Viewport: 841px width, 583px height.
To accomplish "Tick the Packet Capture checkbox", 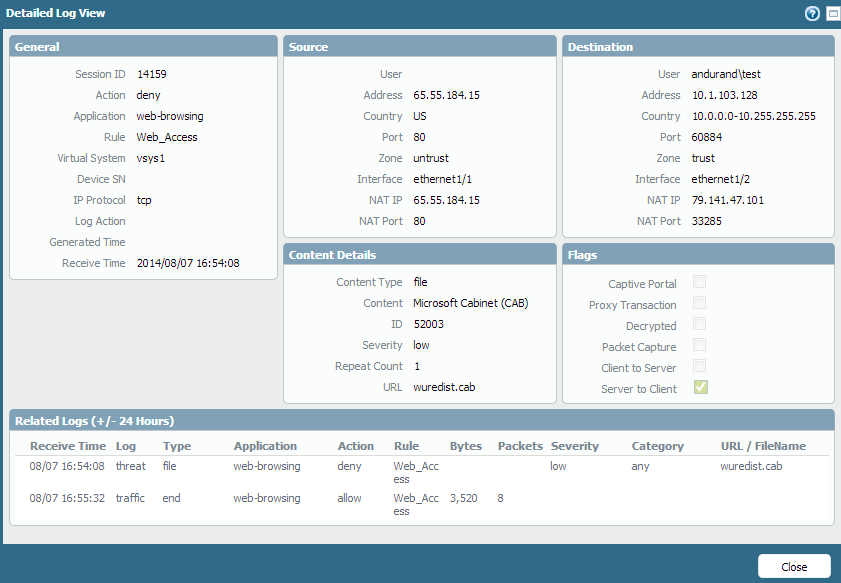I will click(700, 346).
